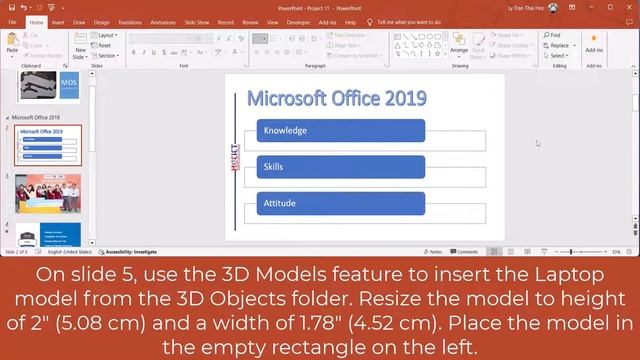640x360 pixels.
Task: Collapse the ribbon with the chevron
Action: (x=633, y=66)
